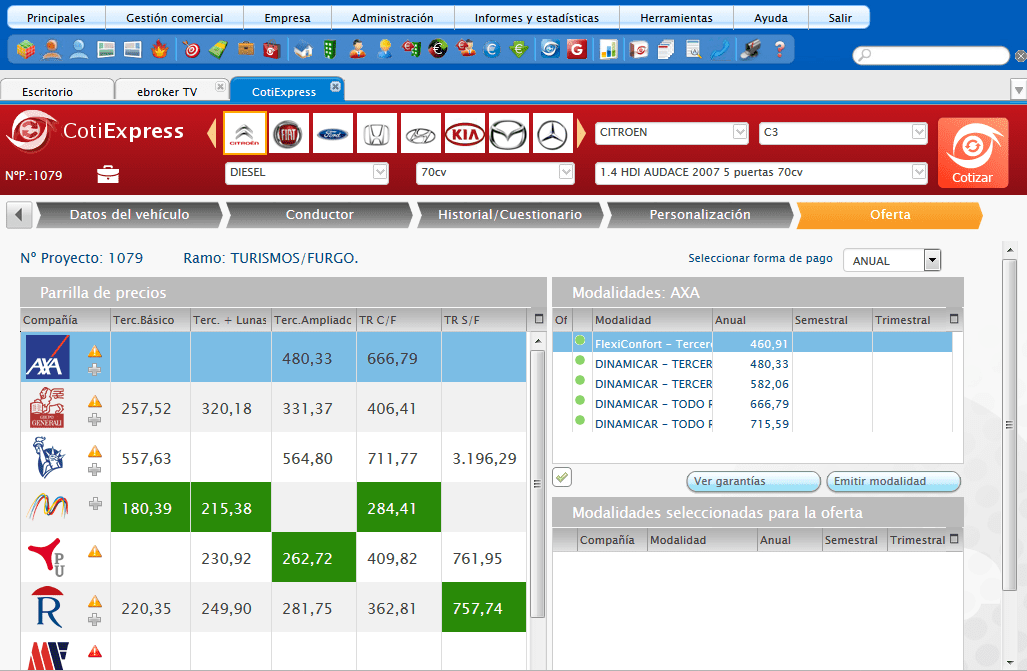Choose the Ford brand logo
The image size is (1027, 671).
333,134
